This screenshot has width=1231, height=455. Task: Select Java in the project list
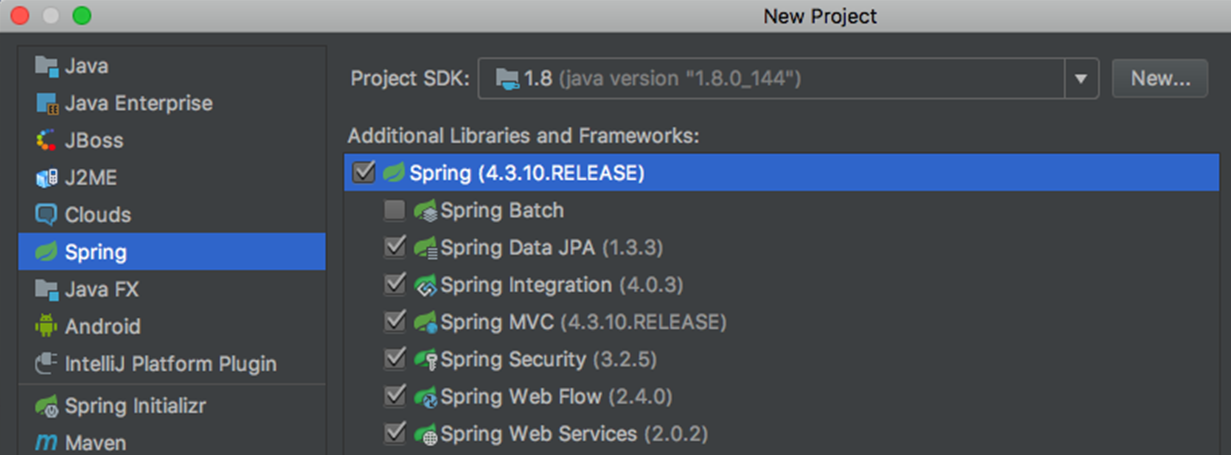pos(172,66)
